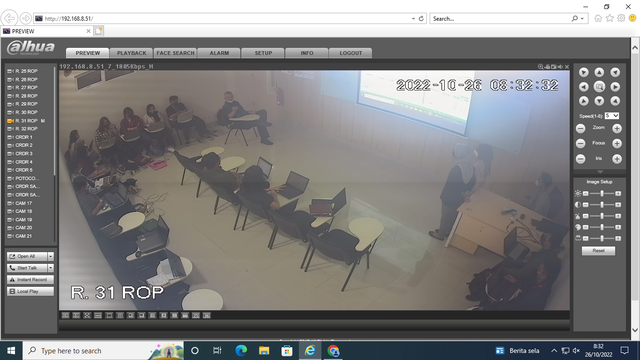Click the PTZ center 3D positioning icon
The image size is (640, 360).
[599, 87]
